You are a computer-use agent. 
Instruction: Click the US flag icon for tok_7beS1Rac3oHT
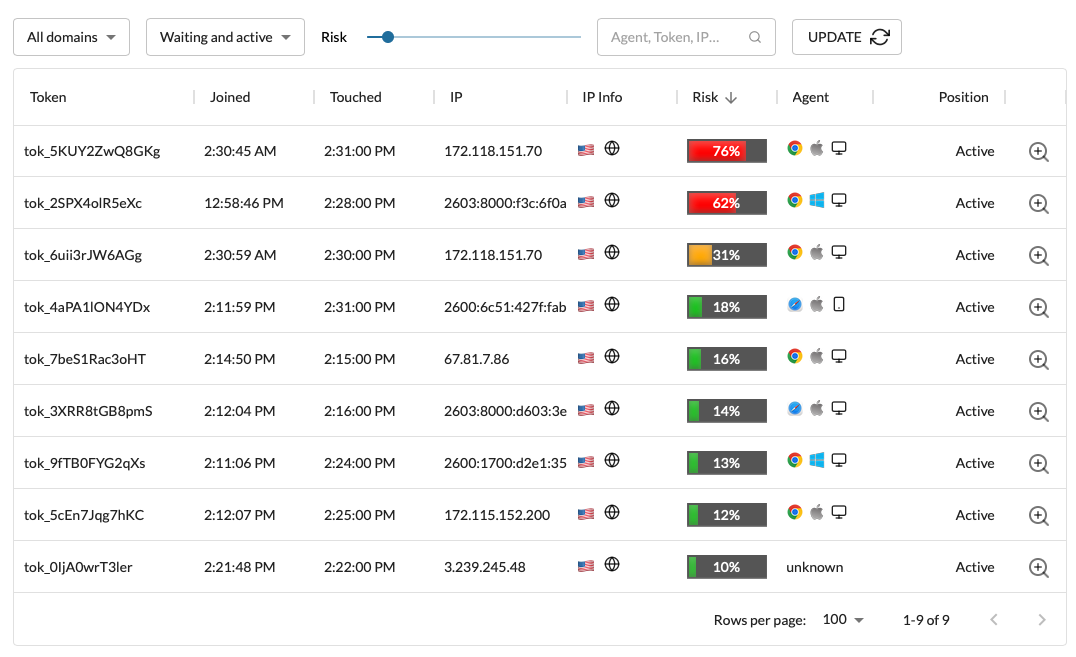(x=586, y=355)
